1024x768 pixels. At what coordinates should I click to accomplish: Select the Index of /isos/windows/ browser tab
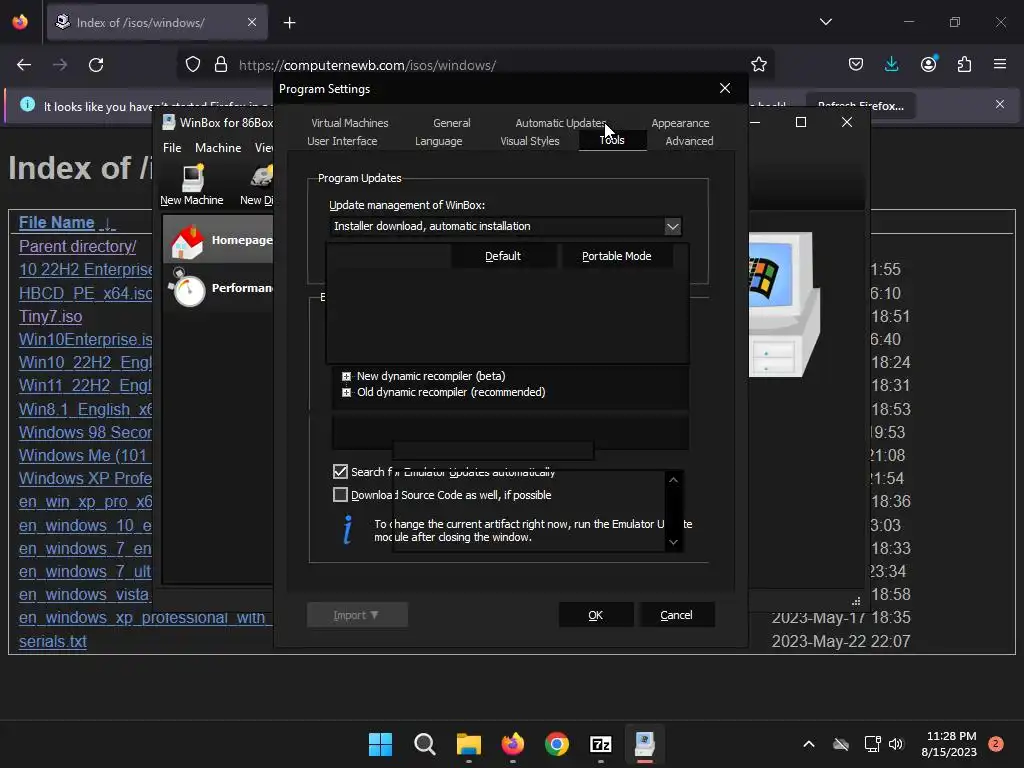click(157, 22)
